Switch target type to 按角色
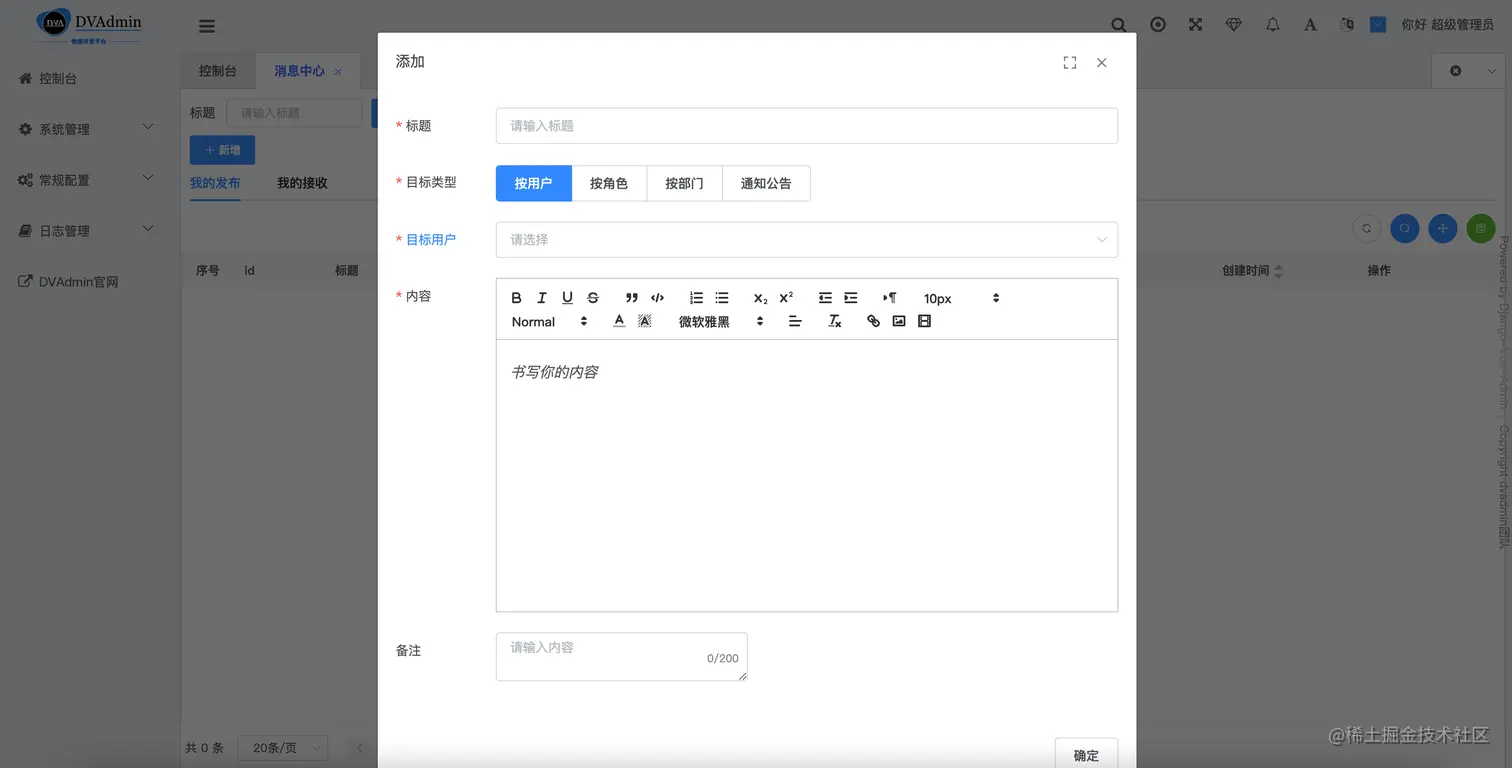Viewport: 1512px width, 768px height. point(609,183)
